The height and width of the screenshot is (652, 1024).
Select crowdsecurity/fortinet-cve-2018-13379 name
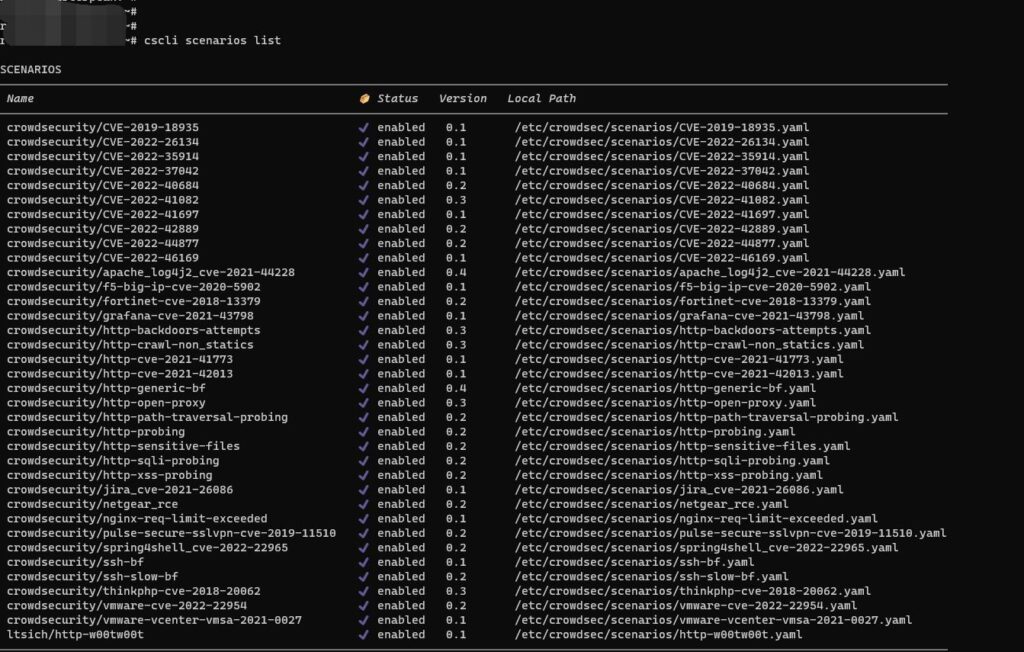pyautogui.click(x=133, y=301)
